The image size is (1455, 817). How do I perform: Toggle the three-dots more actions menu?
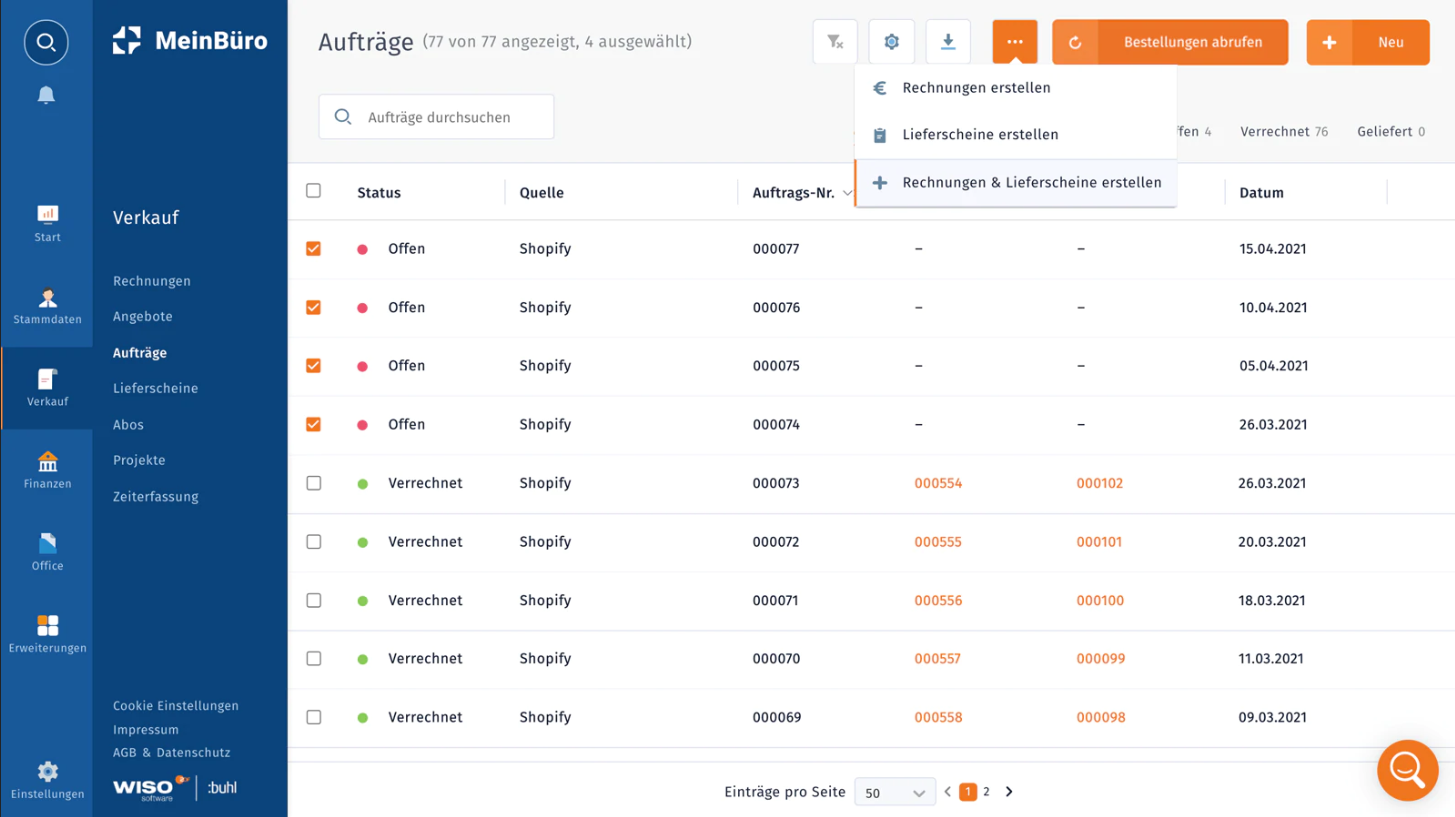coord(1015,42)
